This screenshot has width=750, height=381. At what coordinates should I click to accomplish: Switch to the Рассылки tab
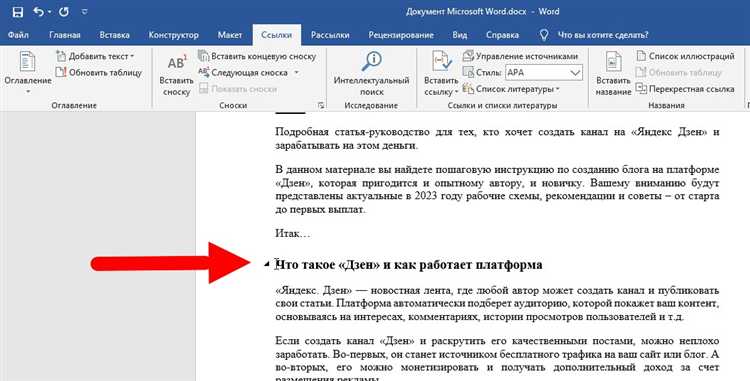[x=330, y=35]
